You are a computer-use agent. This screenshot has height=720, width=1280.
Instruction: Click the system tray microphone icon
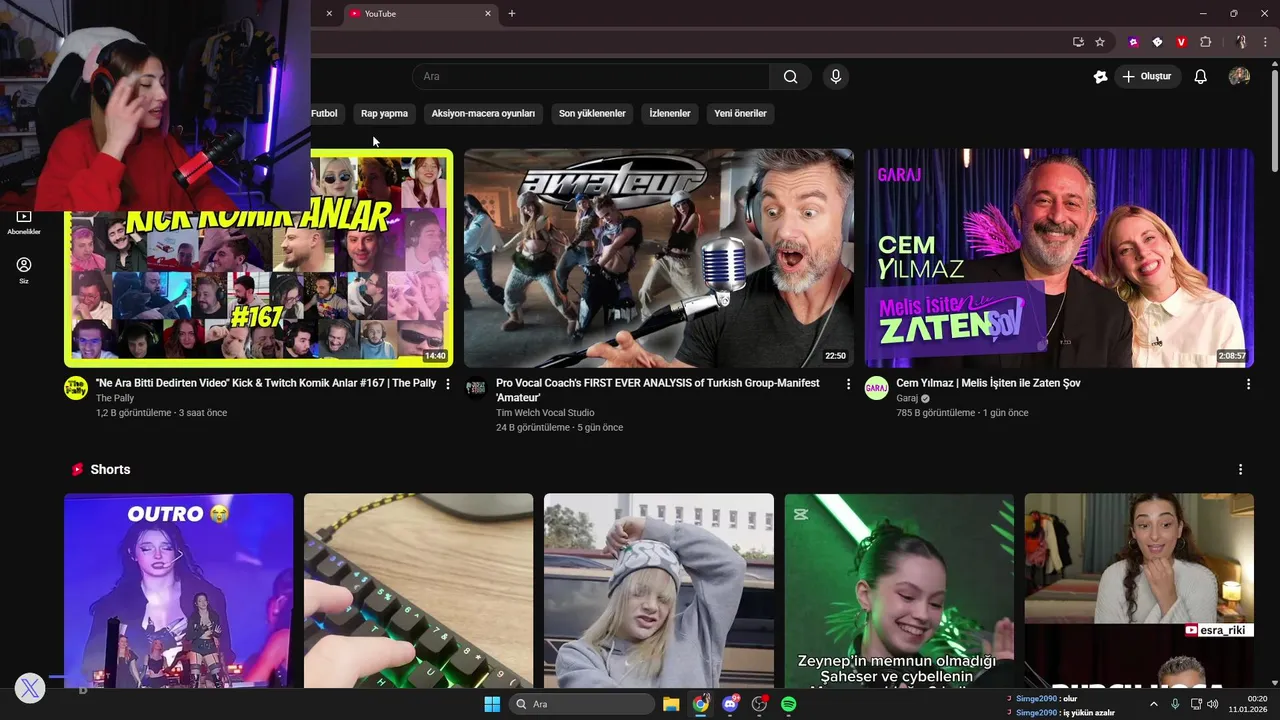(1175, 704)
